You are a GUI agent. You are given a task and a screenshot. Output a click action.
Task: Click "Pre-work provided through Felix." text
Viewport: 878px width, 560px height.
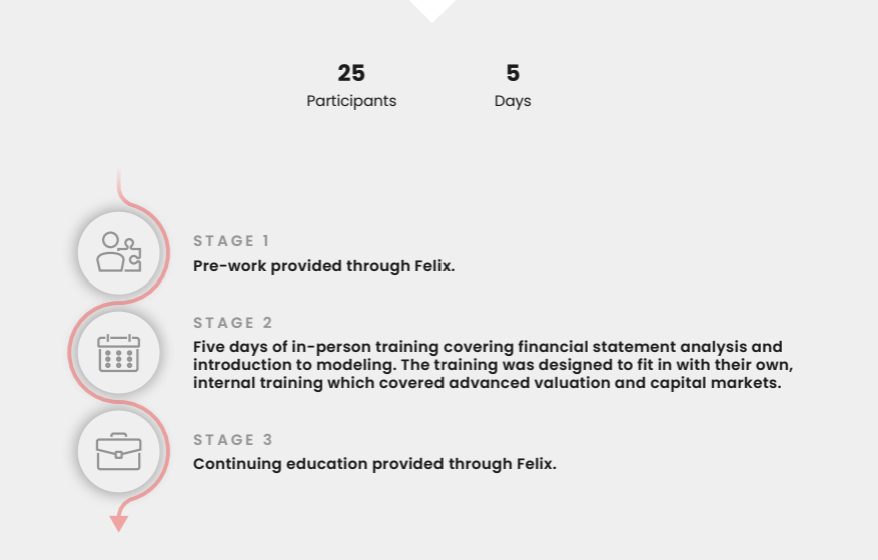tap(323, 266)
